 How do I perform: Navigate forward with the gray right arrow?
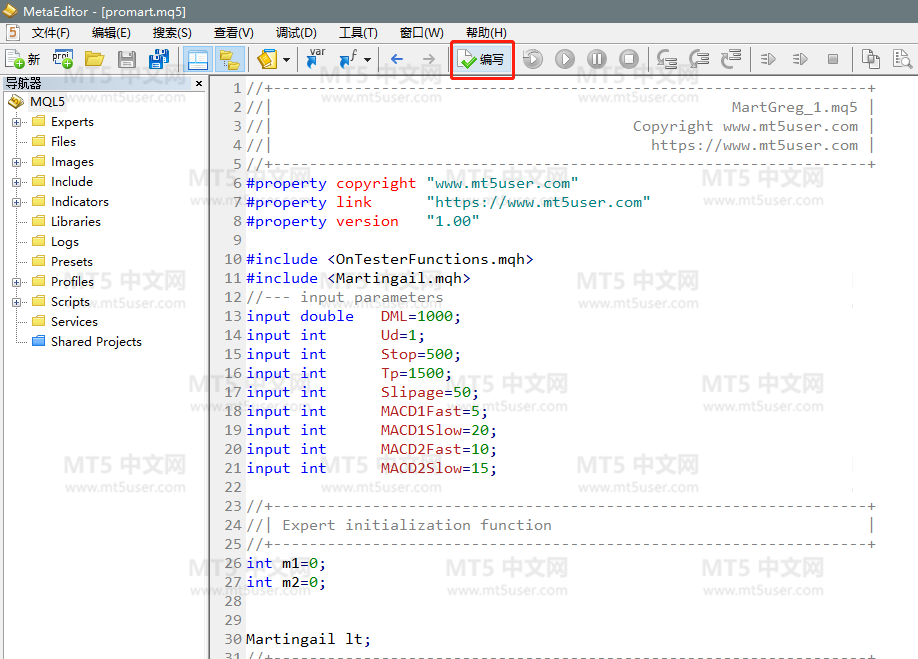(429, 59)
